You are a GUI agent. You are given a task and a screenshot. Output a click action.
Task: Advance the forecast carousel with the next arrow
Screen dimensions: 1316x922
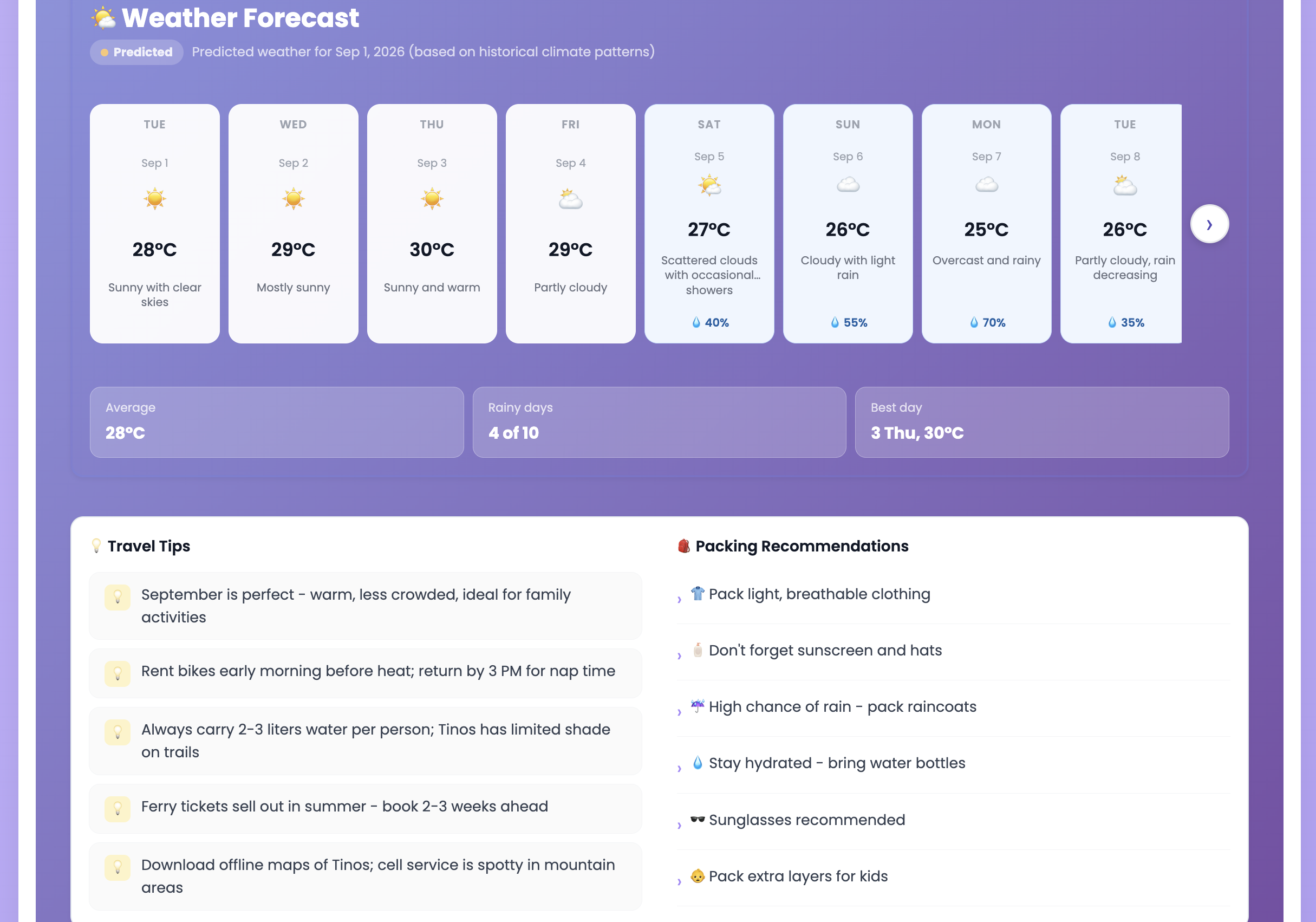coord(1209,224)
